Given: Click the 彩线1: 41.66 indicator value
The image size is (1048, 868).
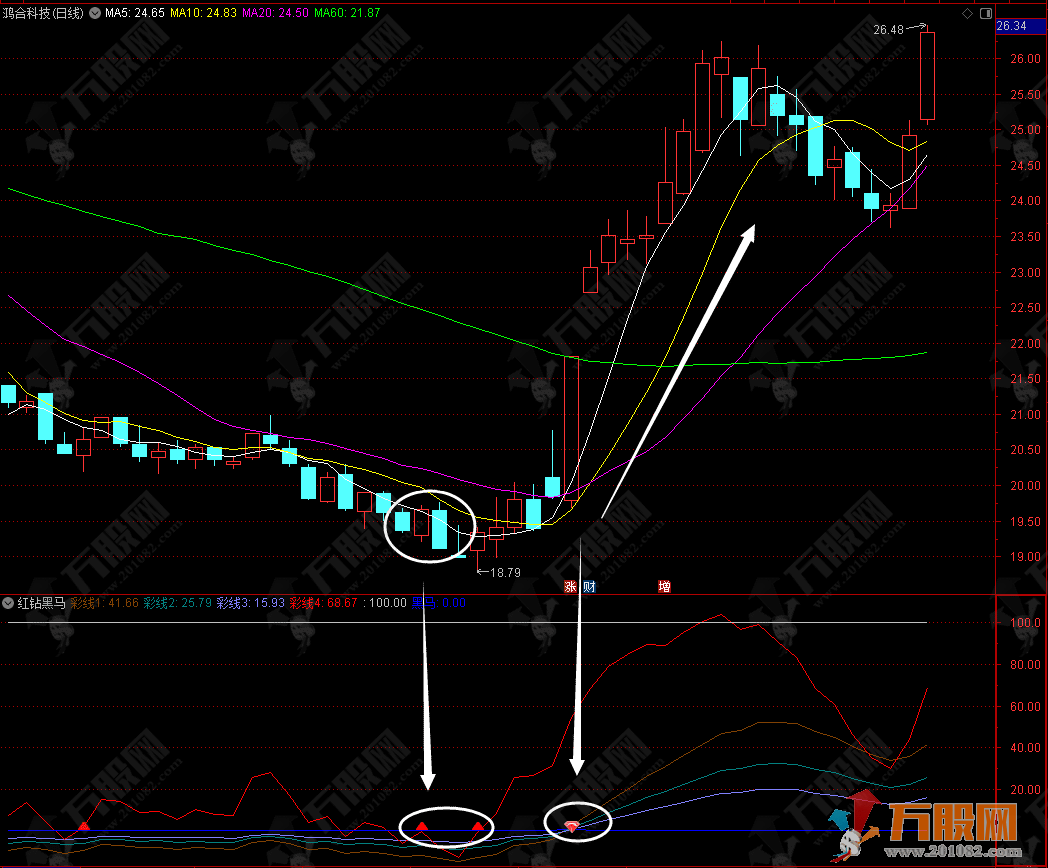Looking at the screenshot, I should pyautogui.click(x=104, y=603).
